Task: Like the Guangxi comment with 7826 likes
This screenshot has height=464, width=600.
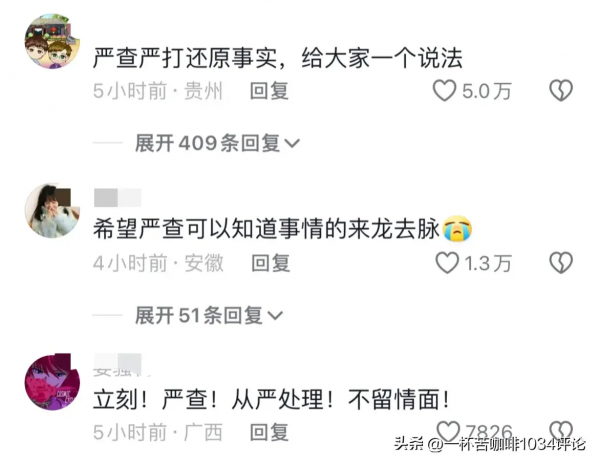Action: coord(448,431)
